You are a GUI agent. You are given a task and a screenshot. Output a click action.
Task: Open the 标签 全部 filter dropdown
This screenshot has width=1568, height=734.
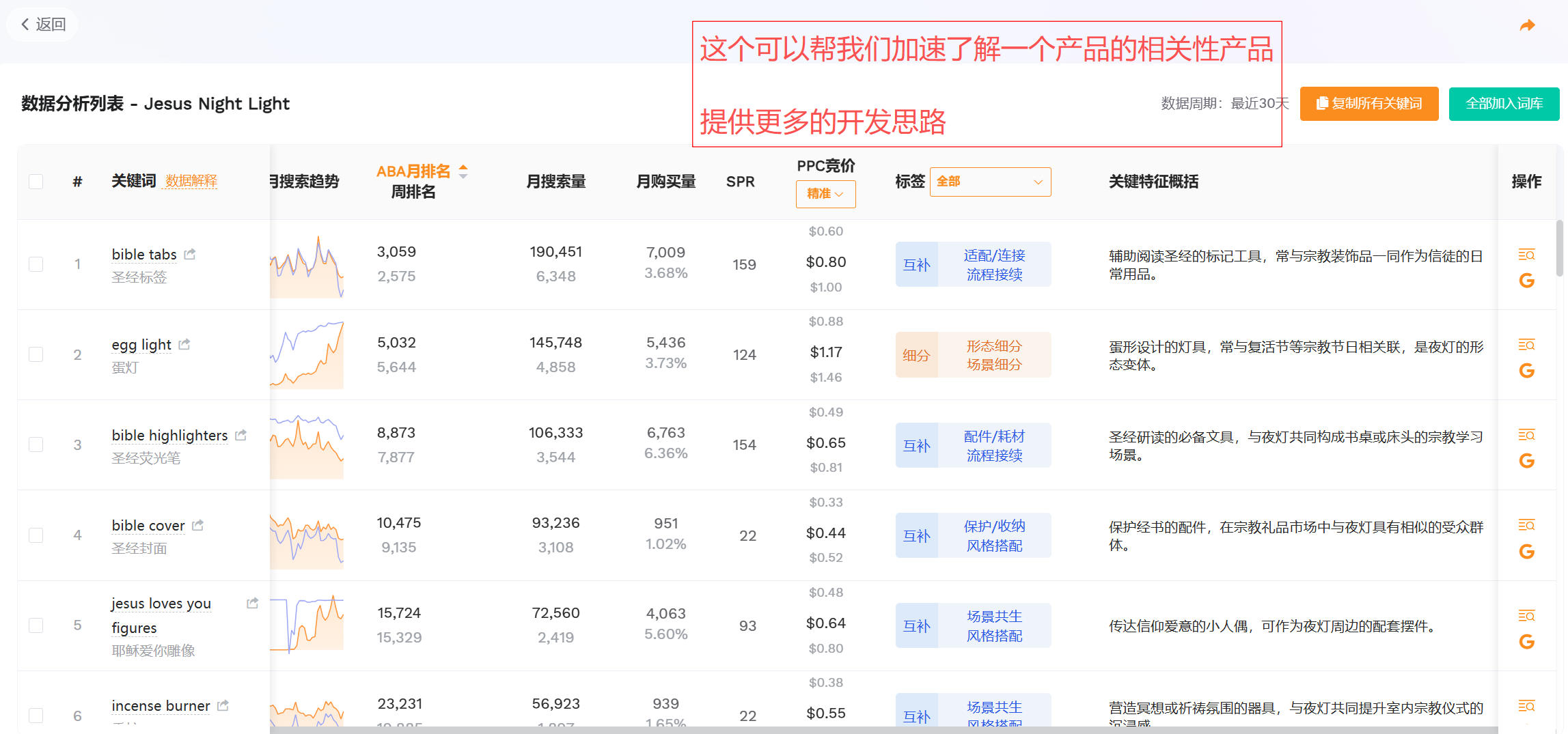(990, 182)
